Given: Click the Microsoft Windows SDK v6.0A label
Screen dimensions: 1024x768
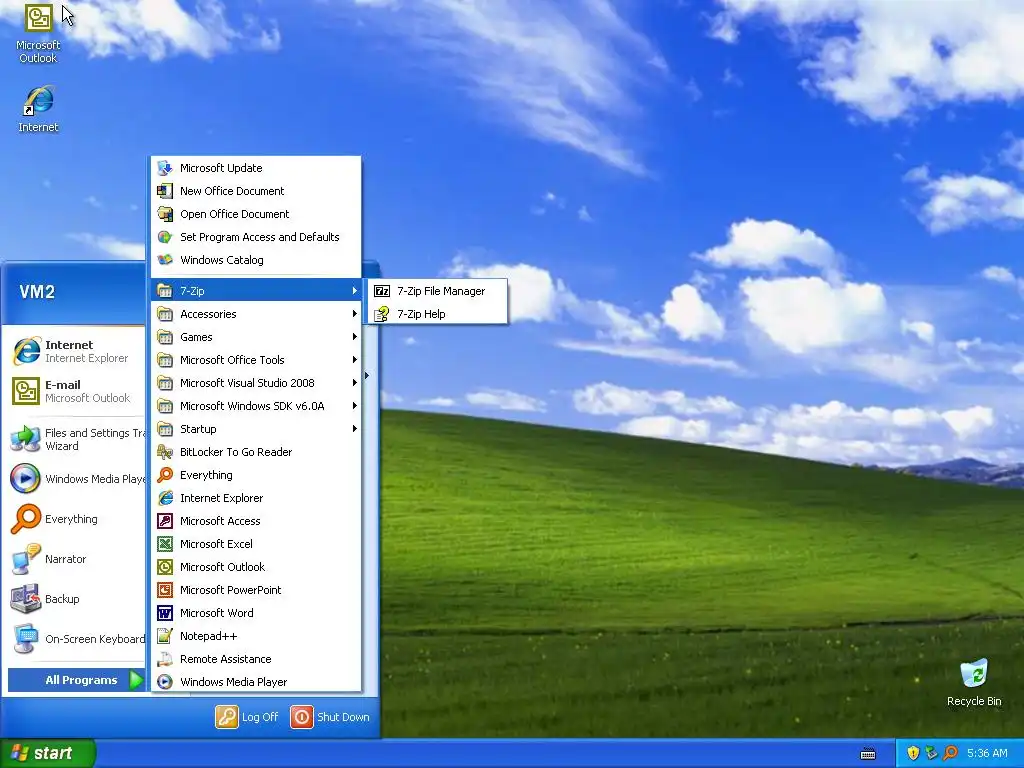Looking at the screenshot, I should tap(252, 406).
